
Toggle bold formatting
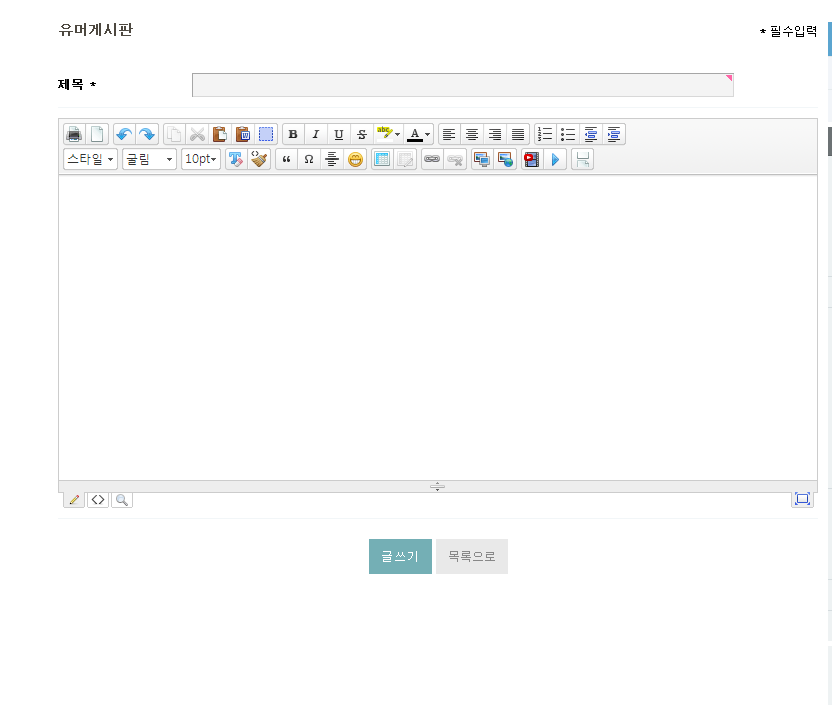tap(293, 134)
